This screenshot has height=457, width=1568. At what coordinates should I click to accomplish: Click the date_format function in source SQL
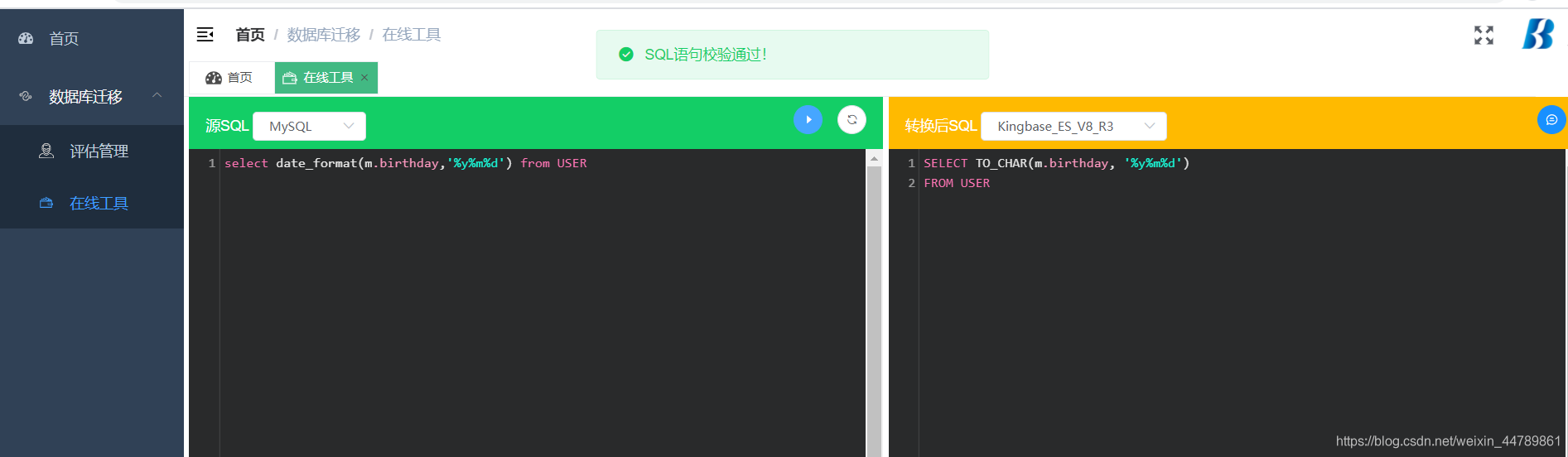click(316, 163)
